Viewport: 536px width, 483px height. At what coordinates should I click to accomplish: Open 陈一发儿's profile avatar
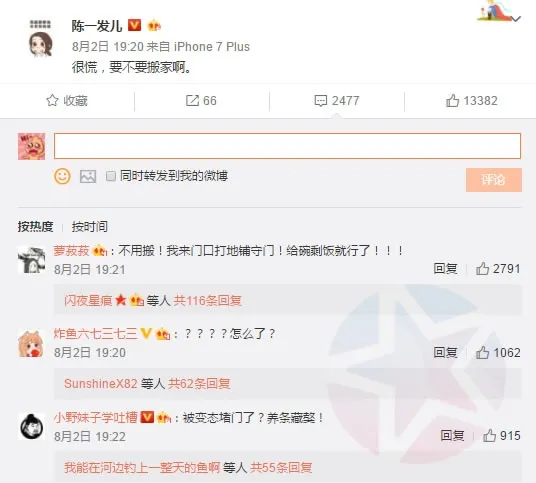pyautogui.click(x=40, y=40)
